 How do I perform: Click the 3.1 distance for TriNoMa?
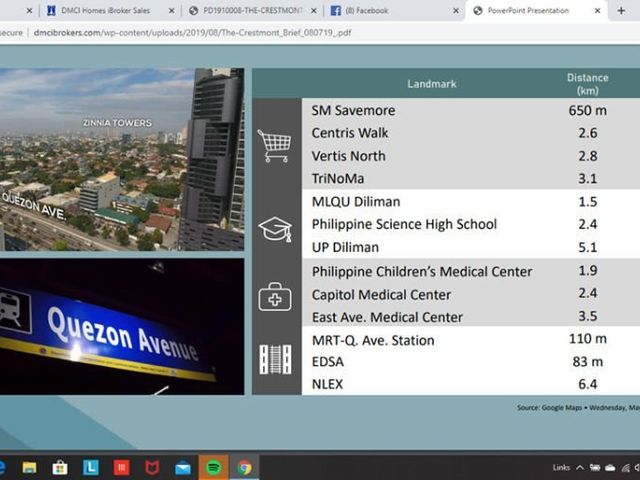click(587, 179)
